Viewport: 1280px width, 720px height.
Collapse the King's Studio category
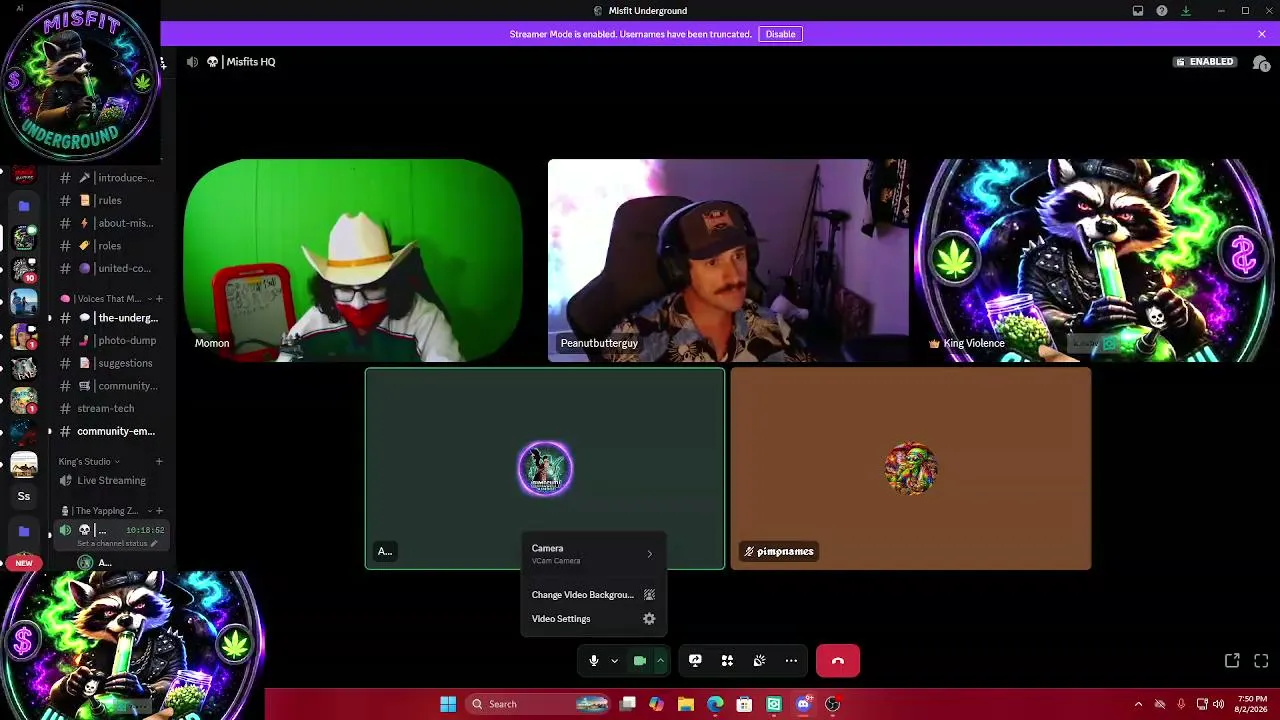89,462
